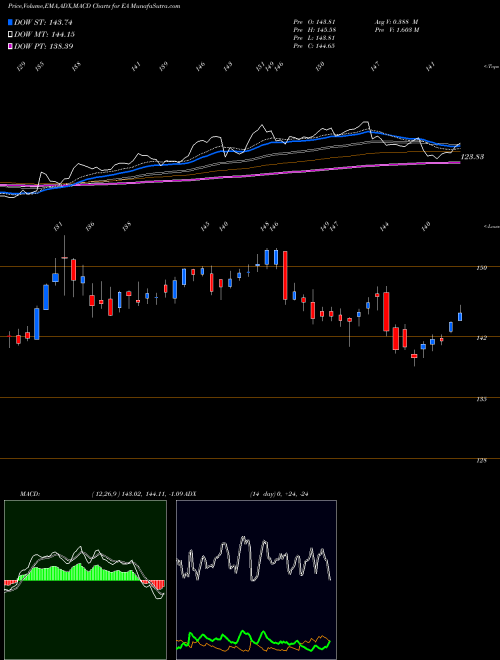Viewport: 500px width, 660px height.
Task: Select the DOW MT: 144.15 label
Action: 44,34
